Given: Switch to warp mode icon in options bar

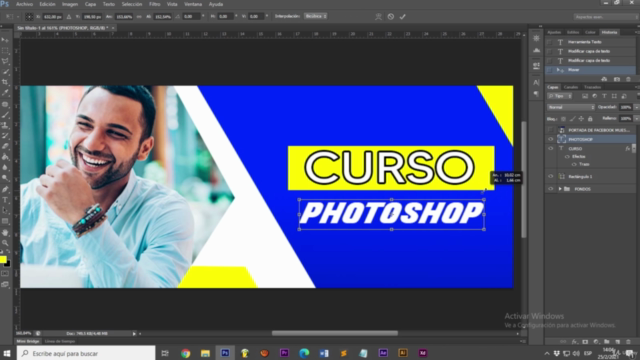Looking at the screenshot, I should (x=378, y=17).
